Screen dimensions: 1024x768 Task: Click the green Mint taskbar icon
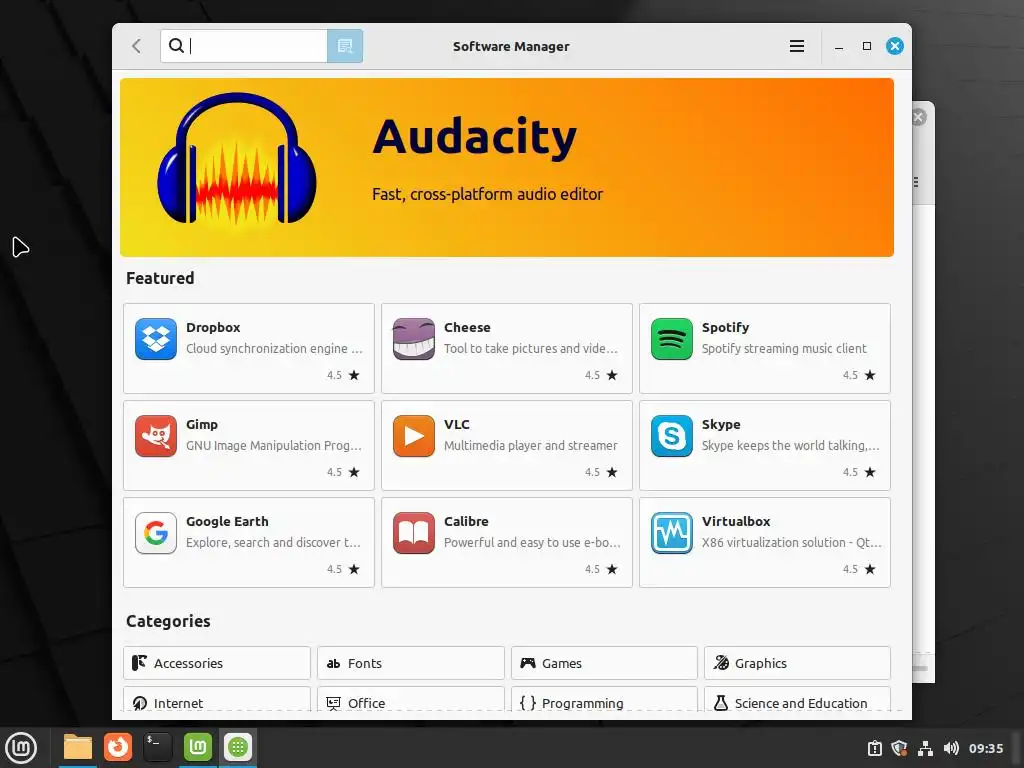[x=198, y=747]
